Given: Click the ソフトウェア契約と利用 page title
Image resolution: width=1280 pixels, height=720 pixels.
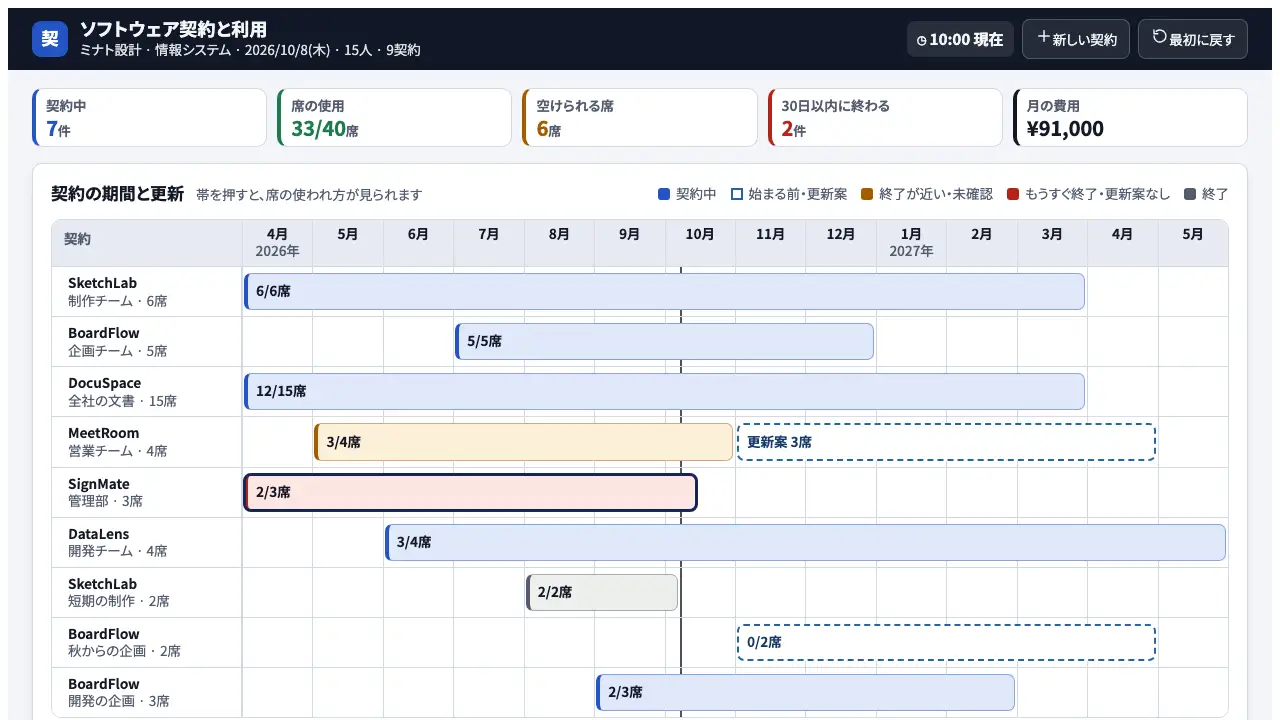Looking at the screenshot, I should (173, 29).
